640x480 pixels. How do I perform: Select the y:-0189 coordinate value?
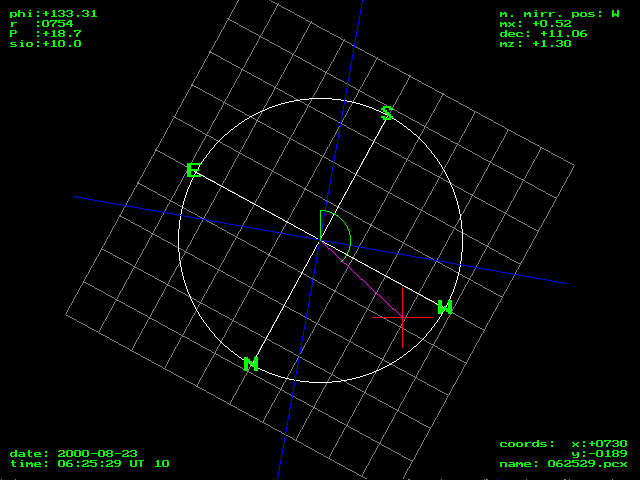(600, 453)
